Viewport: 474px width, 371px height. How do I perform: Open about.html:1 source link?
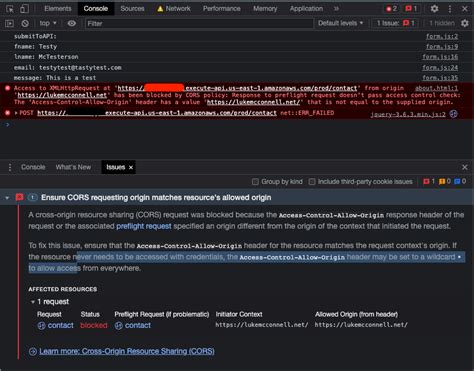tap(437, 88)
